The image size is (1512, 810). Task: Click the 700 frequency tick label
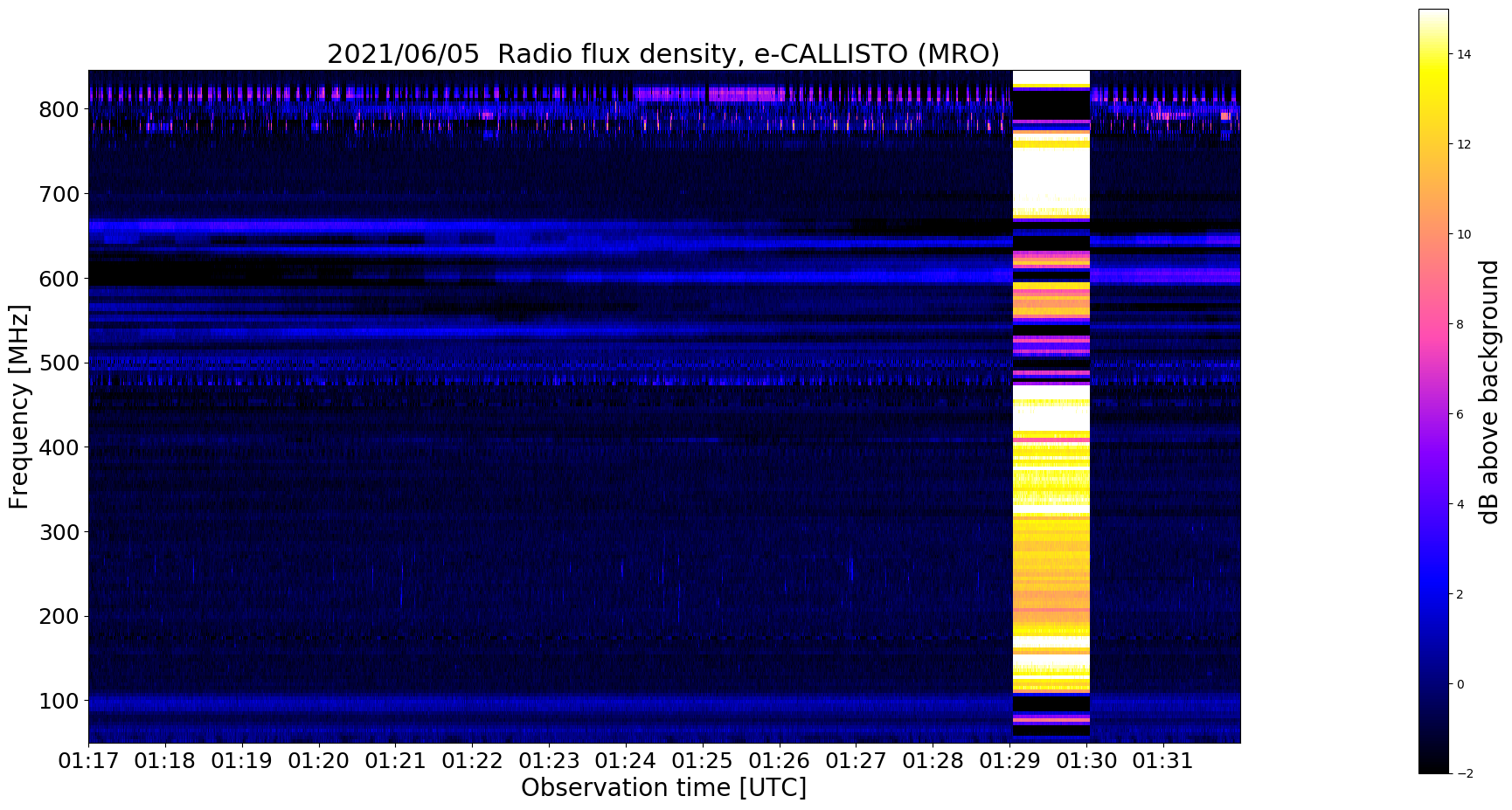click(59, 194)
